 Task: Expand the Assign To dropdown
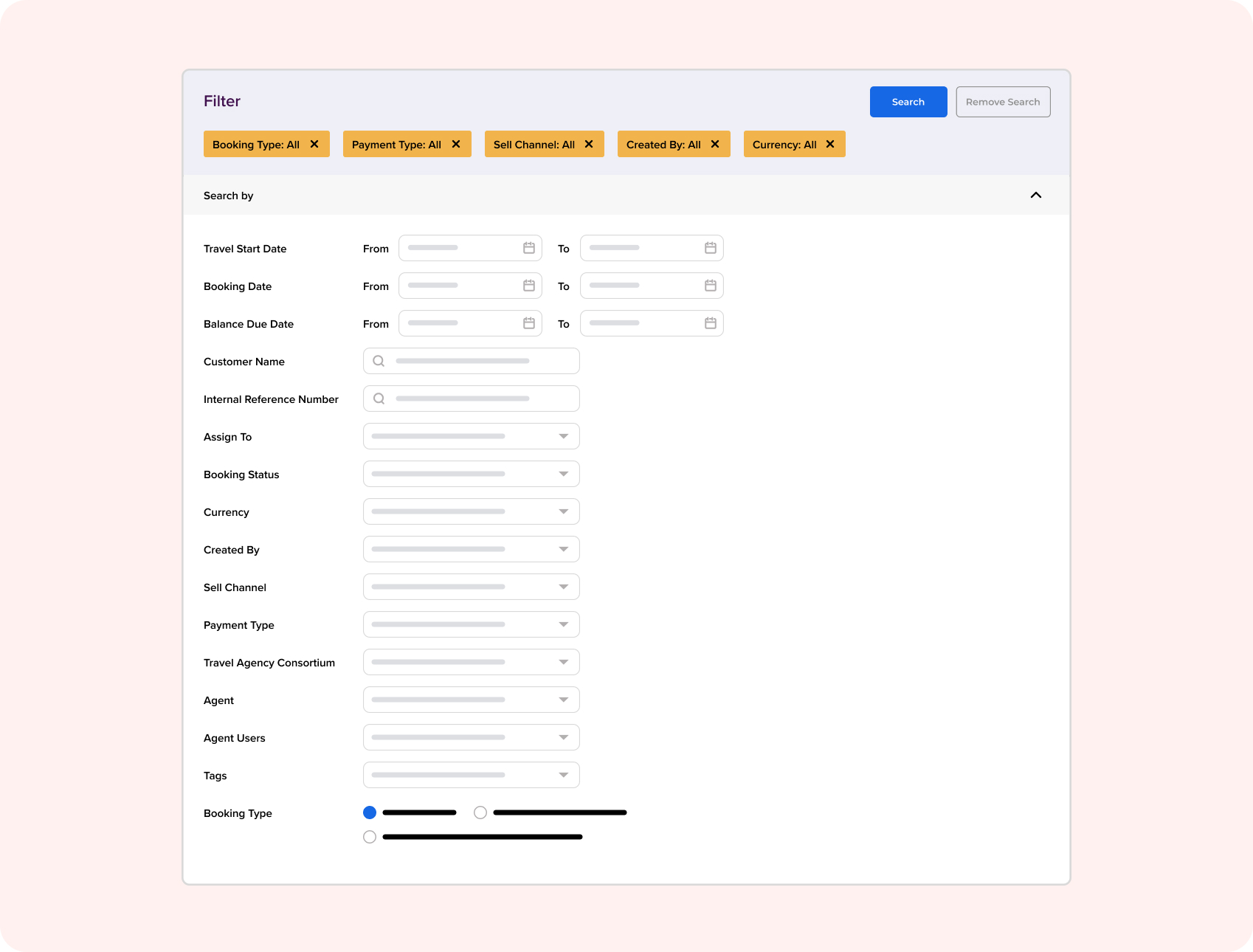[563, 436]
